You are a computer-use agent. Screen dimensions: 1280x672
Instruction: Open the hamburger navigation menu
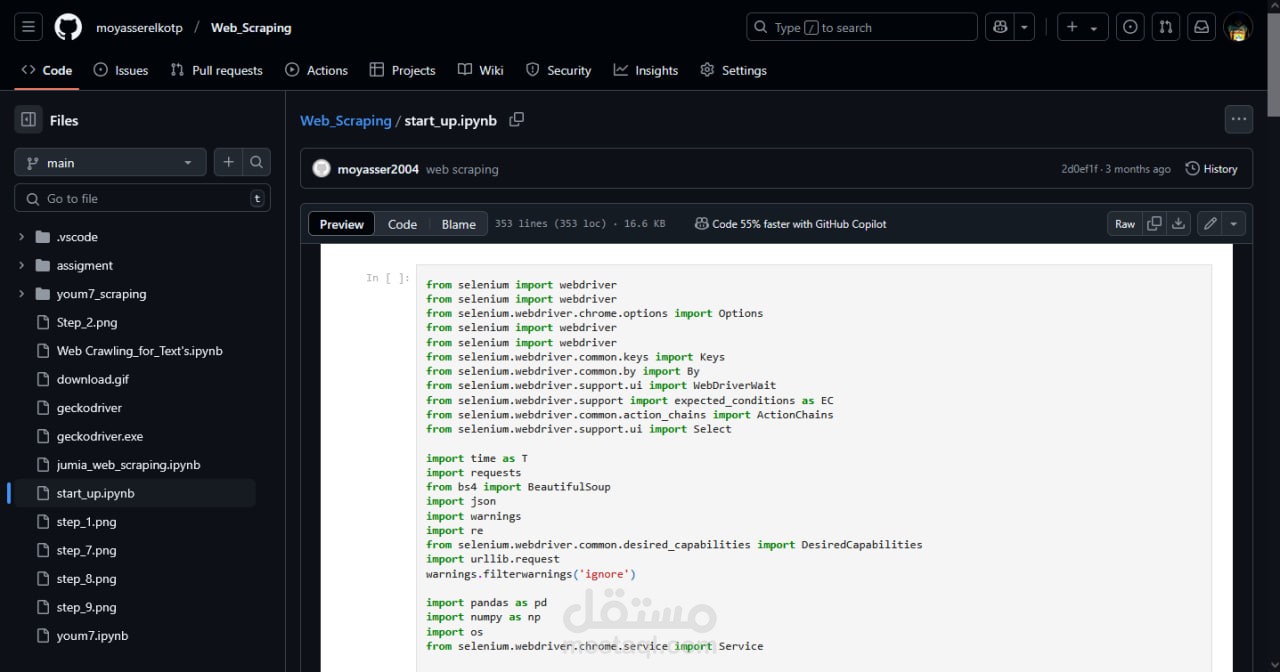(28, 27)
